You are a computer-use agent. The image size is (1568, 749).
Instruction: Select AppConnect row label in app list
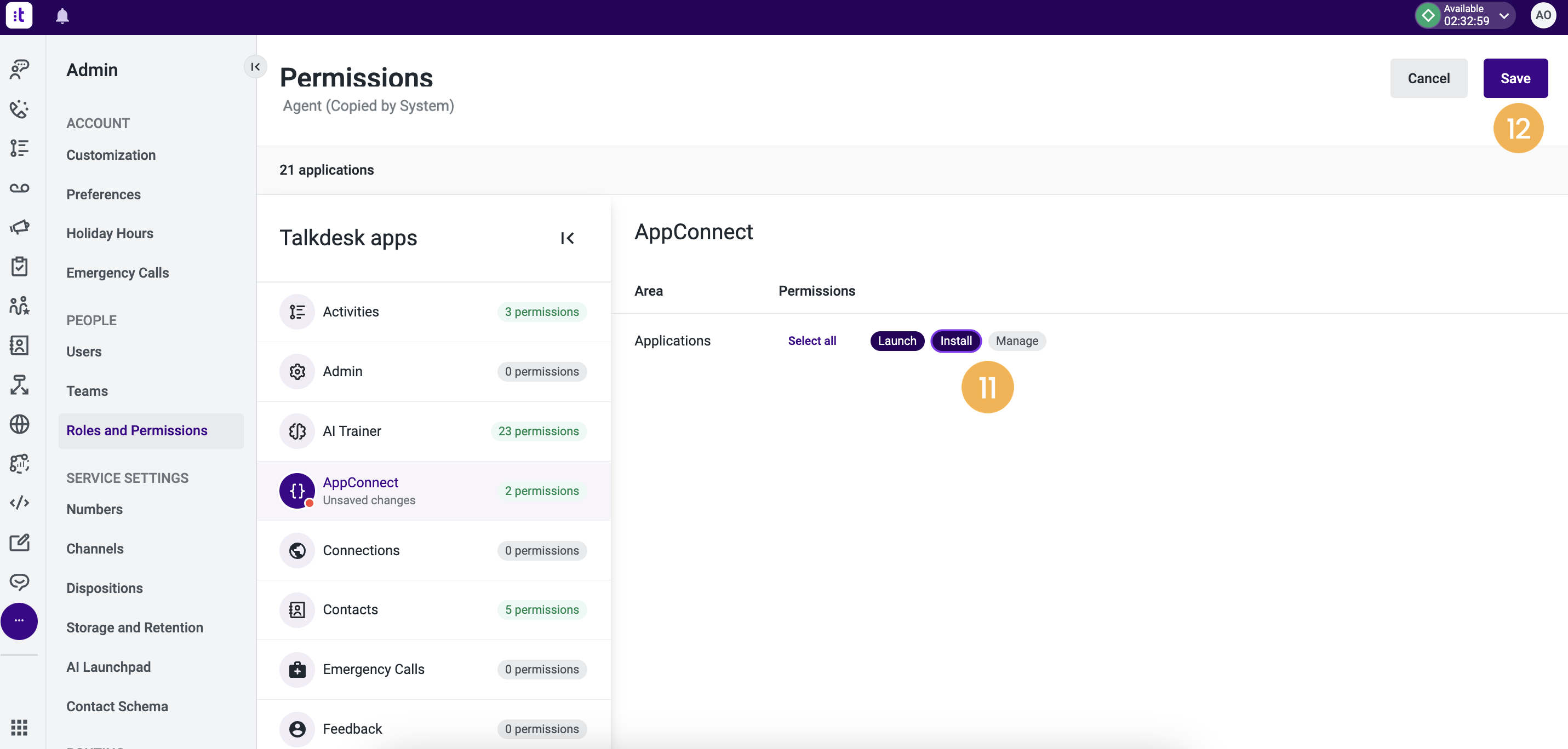coord(360,482)
